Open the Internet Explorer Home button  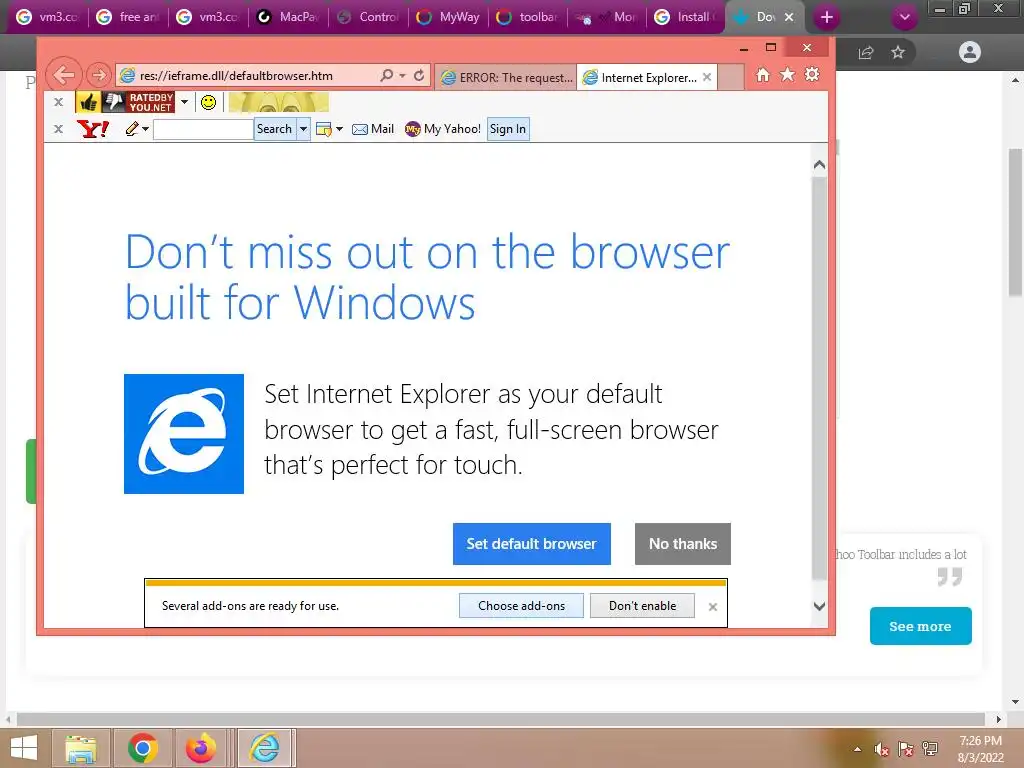[x=763, y=74]
